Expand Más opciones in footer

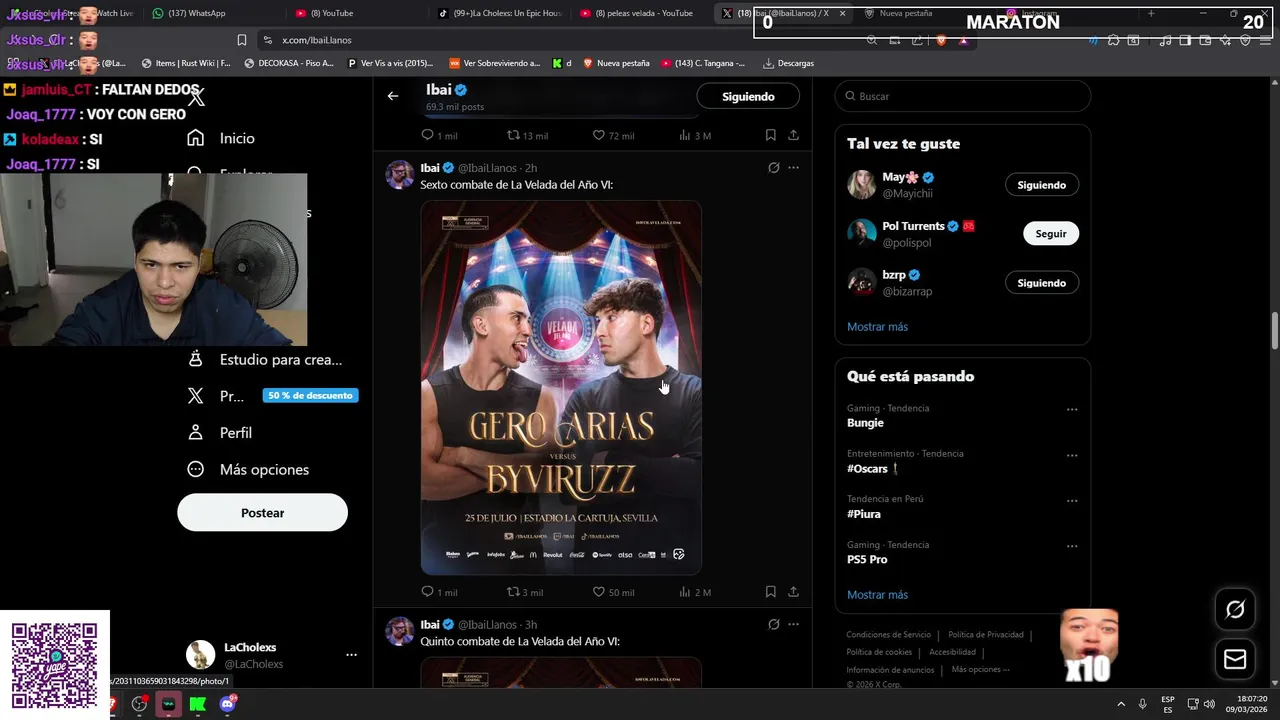coord(980,670)
